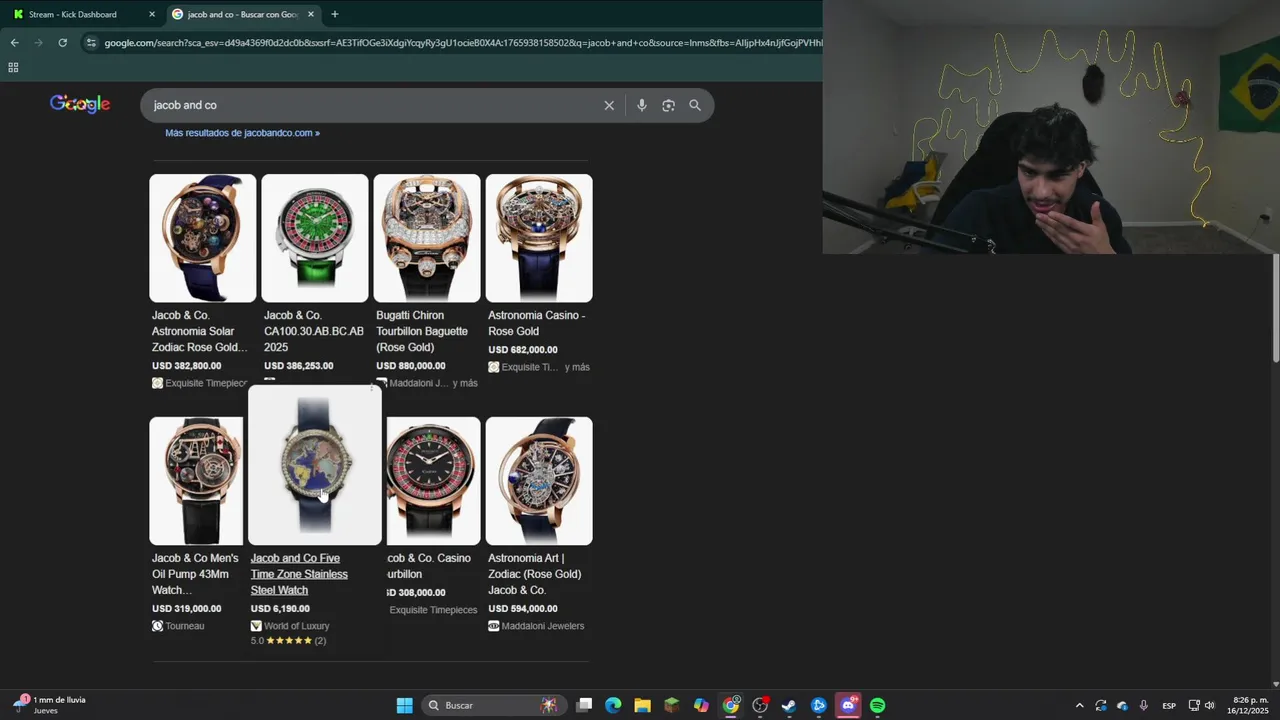Open Jacob and Co Five Time Zone link

[x=299, y=574]
